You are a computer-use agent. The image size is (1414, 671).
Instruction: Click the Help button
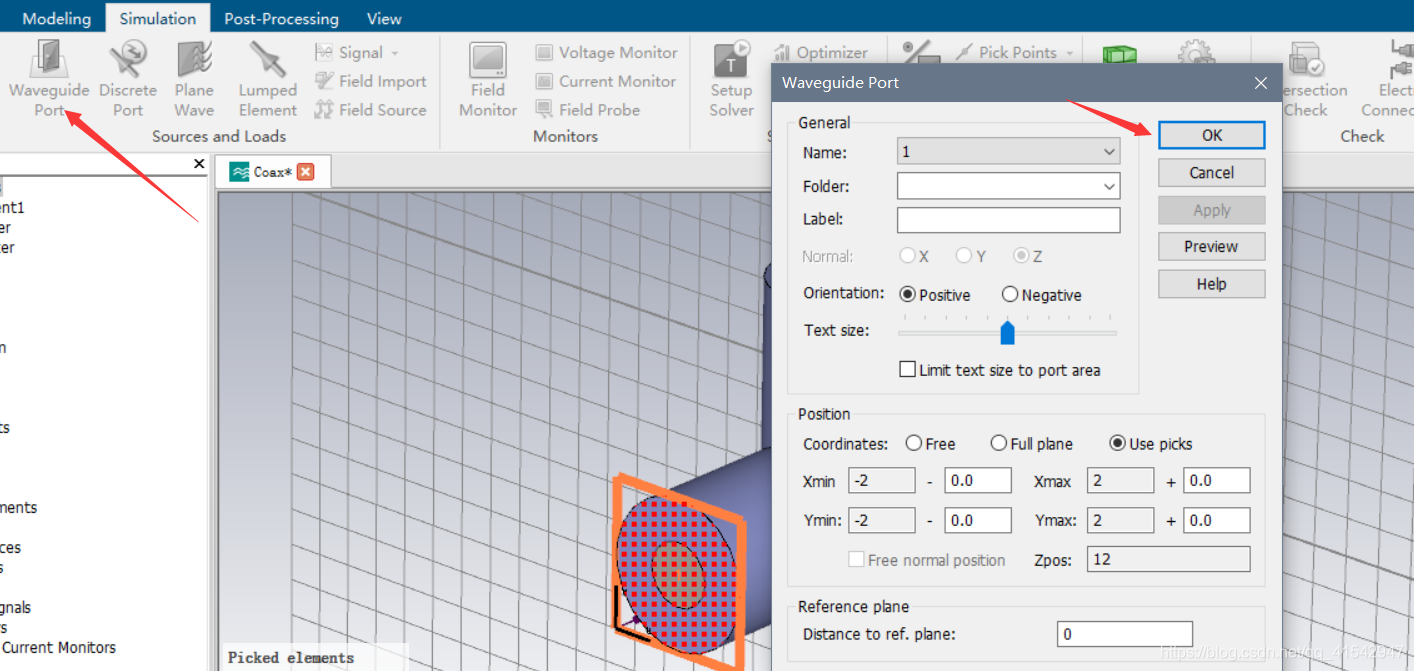pos(1211,284)
